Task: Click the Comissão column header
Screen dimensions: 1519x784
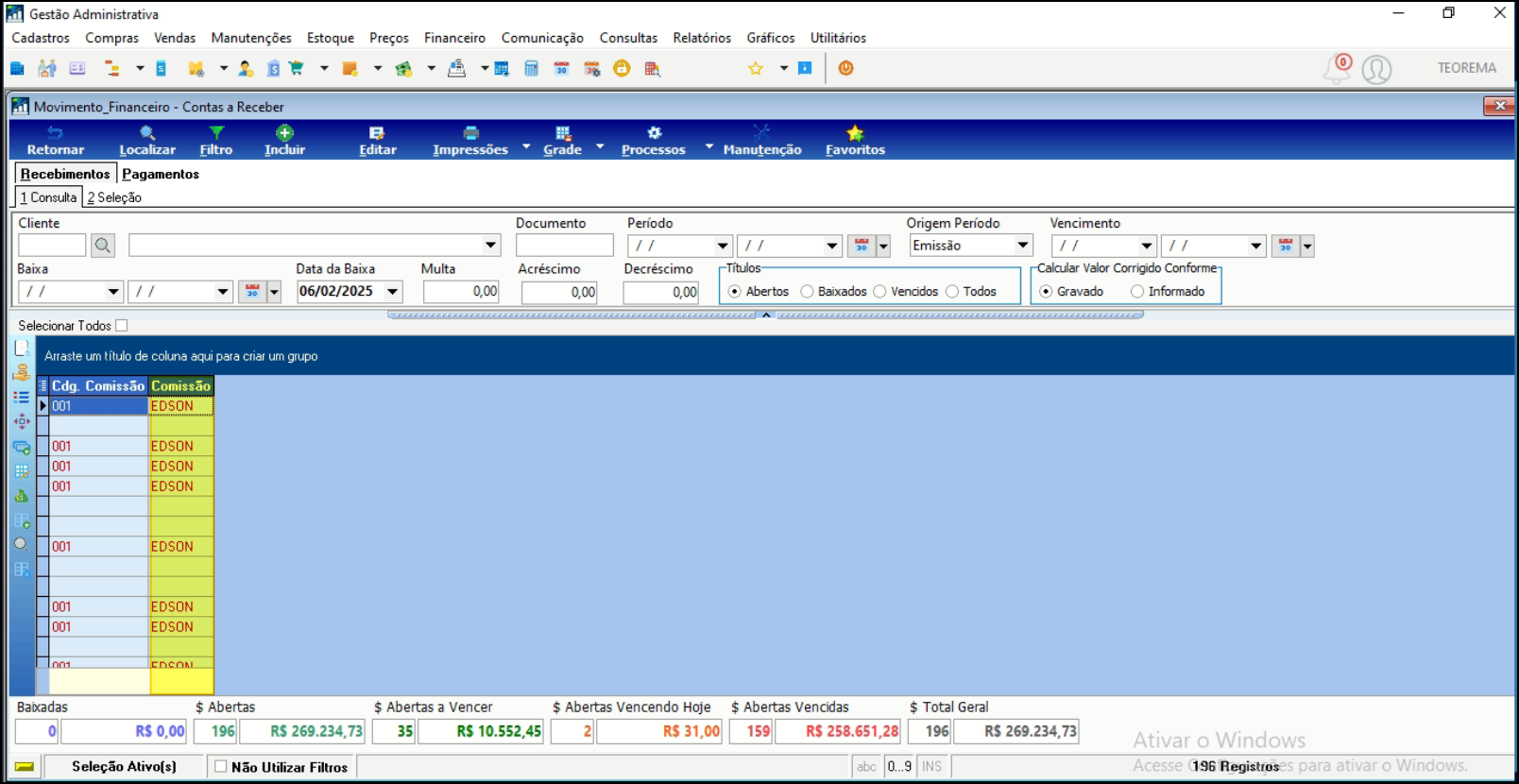Action: coord(180,385)
